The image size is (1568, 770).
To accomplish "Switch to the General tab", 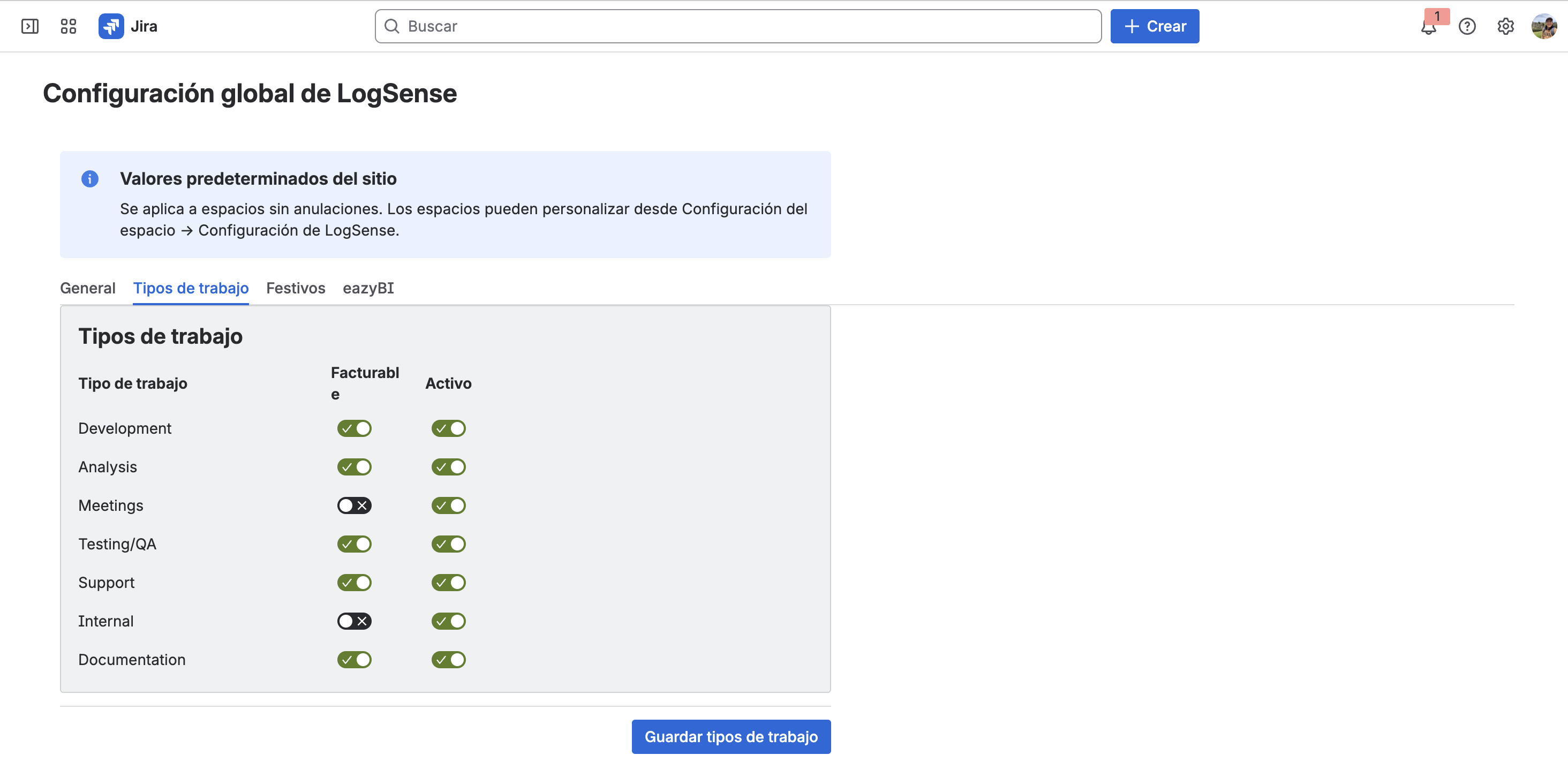I will click(88, 288).
